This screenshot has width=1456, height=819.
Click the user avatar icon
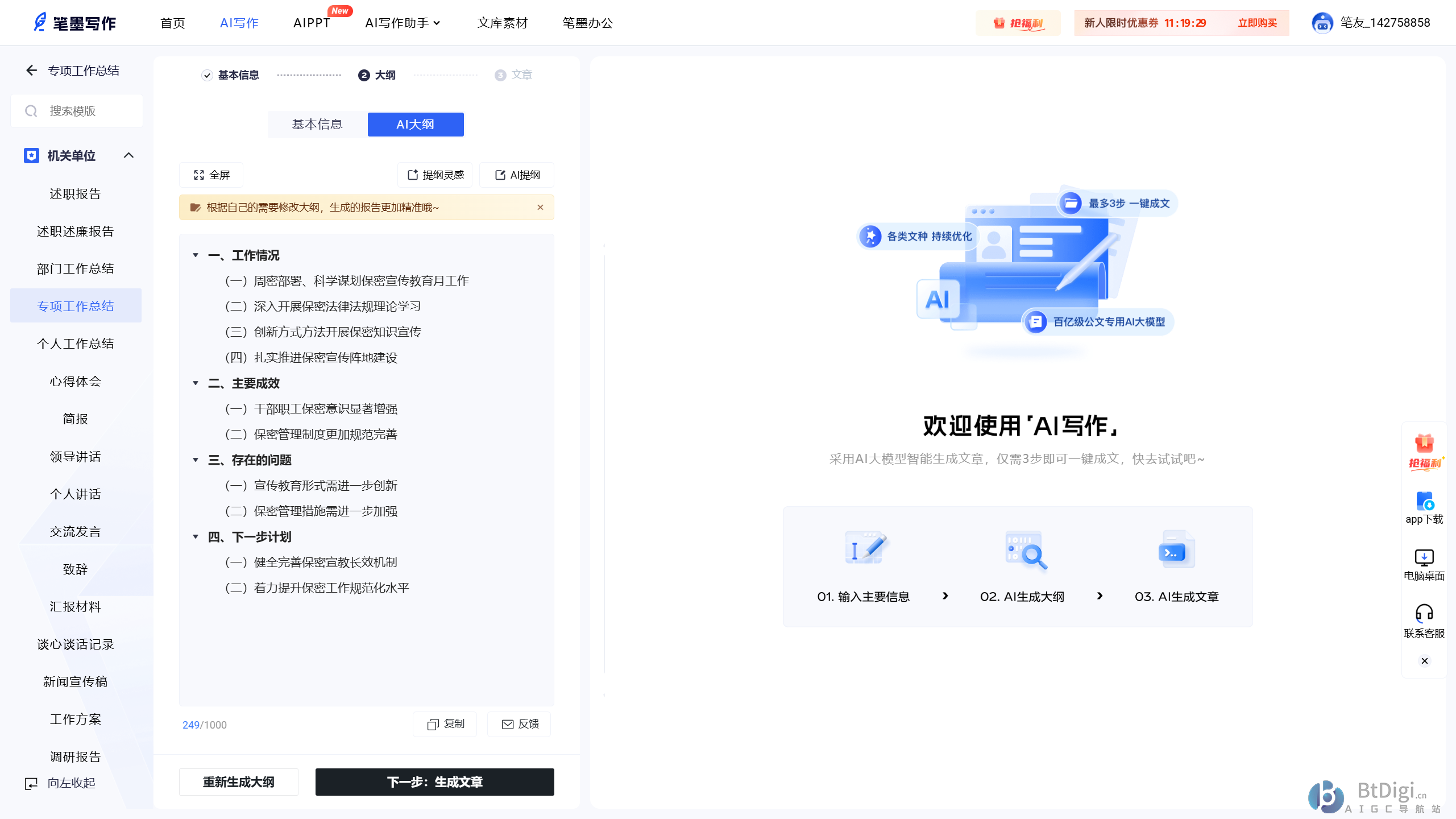coord(1322,23)
